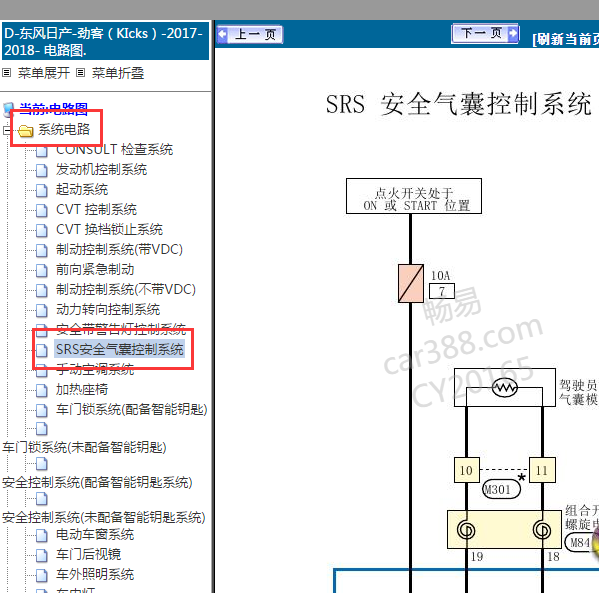Open 制动控制系统(不带VDC) diagram
Viewport: 599px width, 593px height.
[126, 289]
